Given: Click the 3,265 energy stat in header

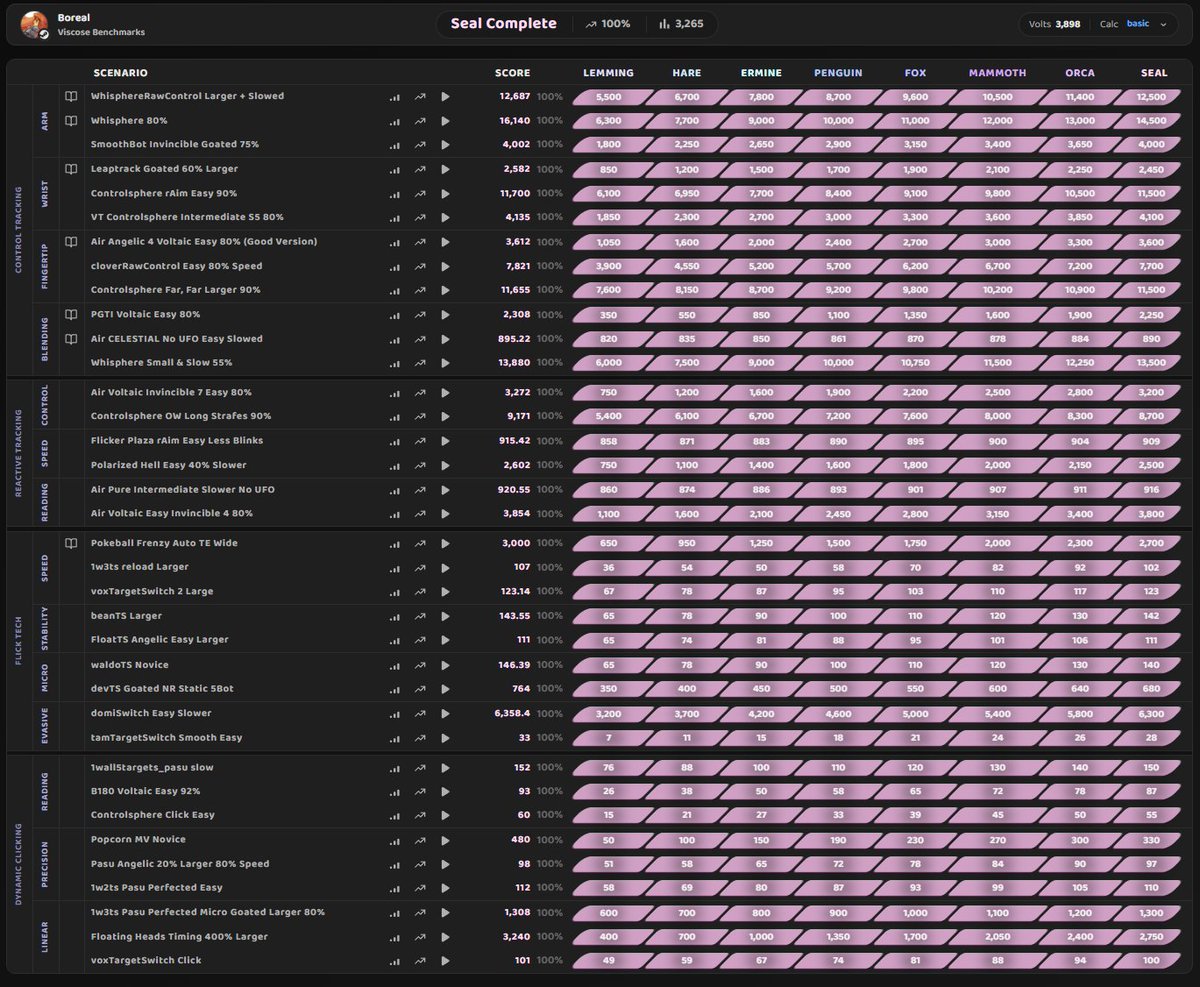Looking at the screenshot, I should 682,24.
